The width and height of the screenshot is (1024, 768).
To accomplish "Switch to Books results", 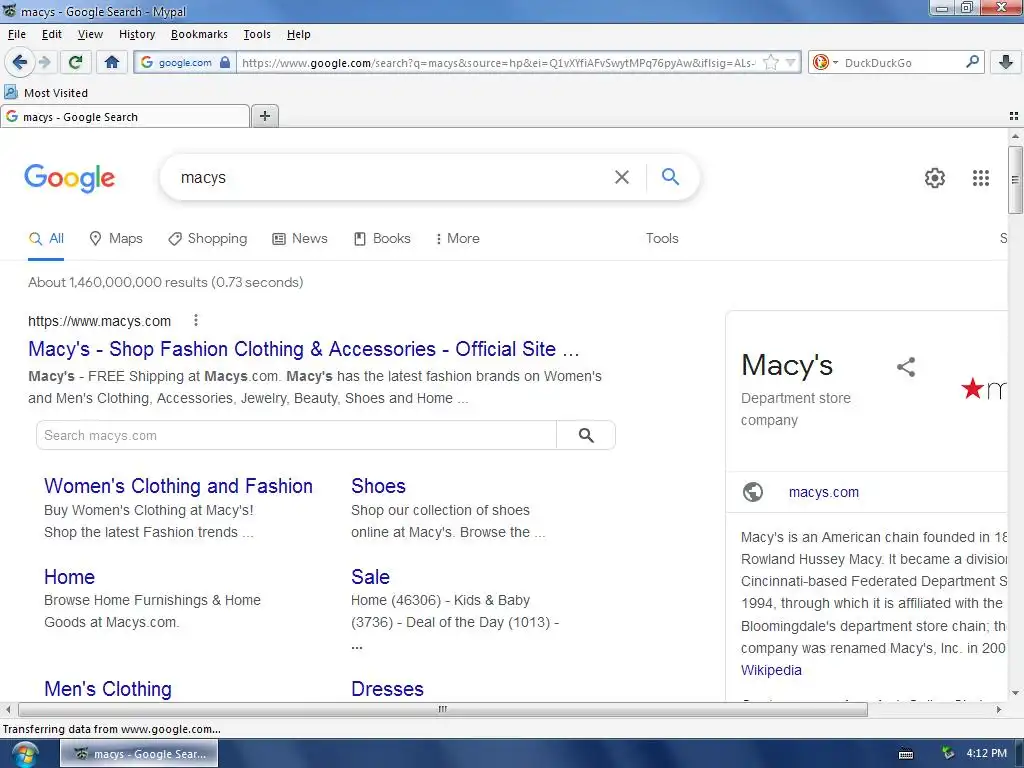I will 382,238.
